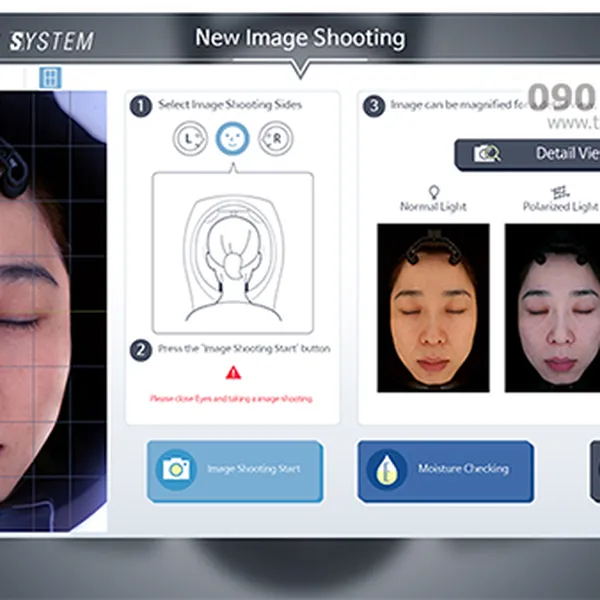Toggle the grid overlay icon

50,77
